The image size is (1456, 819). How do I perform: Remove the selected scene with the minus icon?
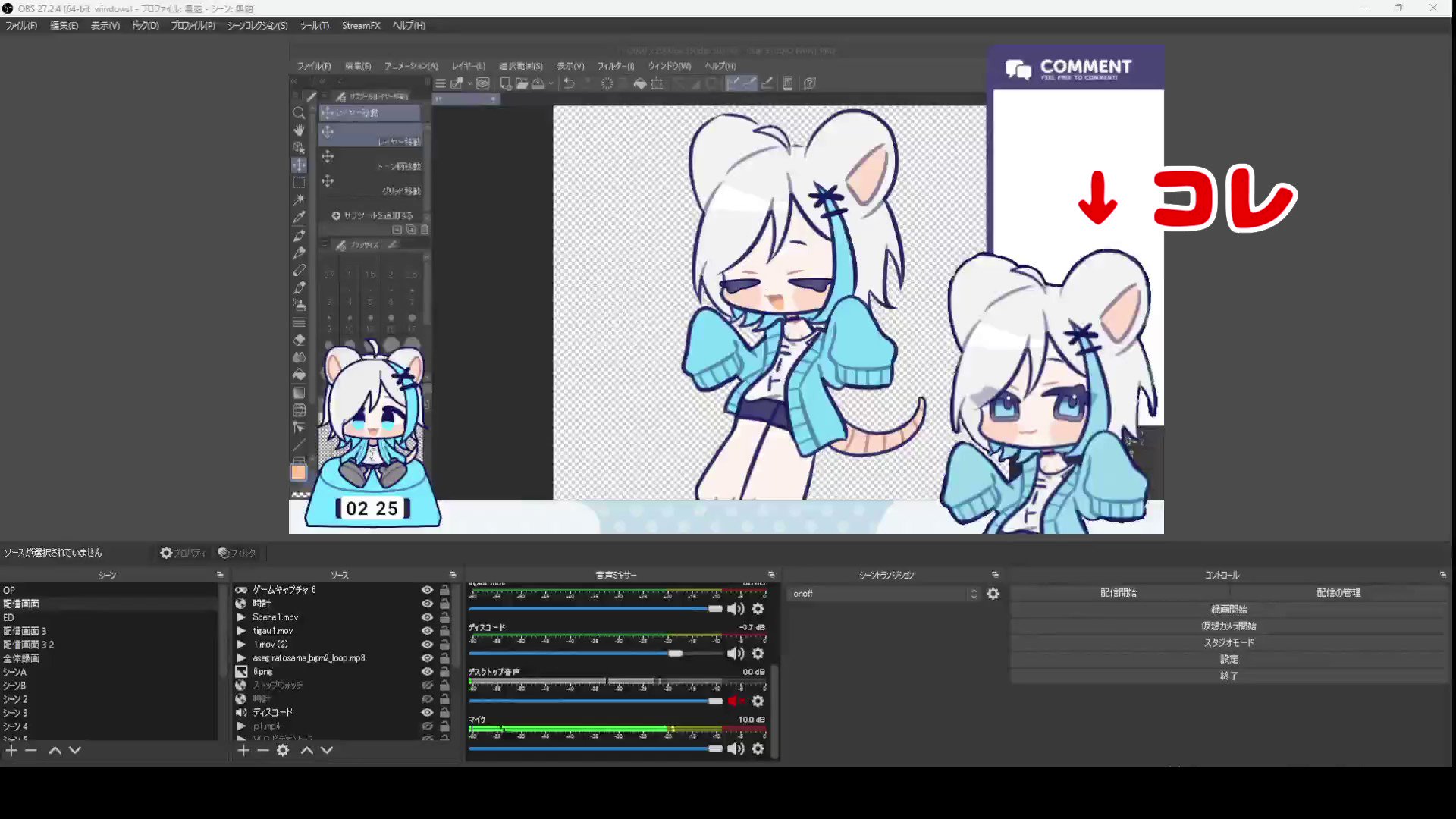click(x=31, y=751)
